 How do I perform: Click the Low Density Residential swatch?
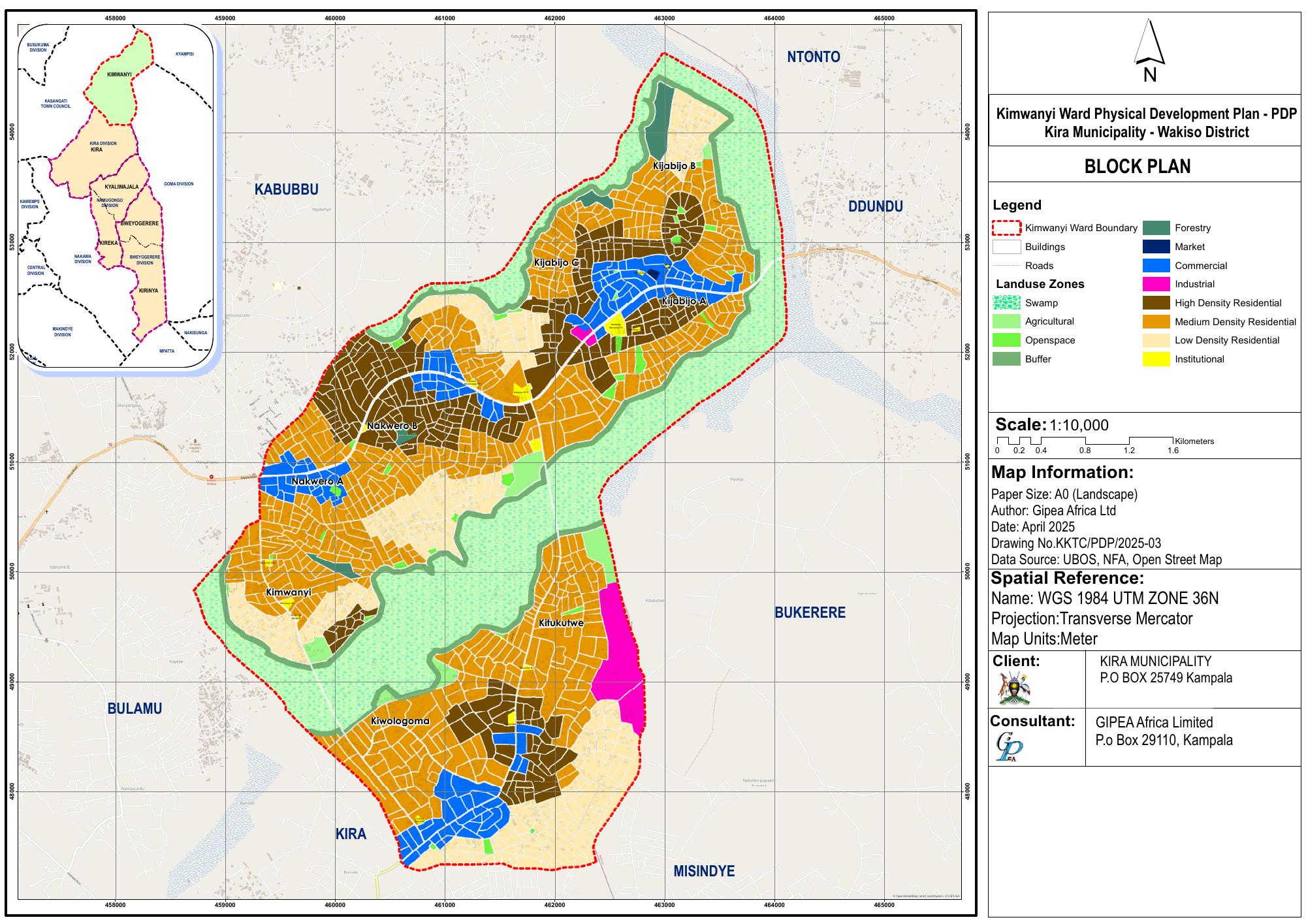(x=1156, y=340)
